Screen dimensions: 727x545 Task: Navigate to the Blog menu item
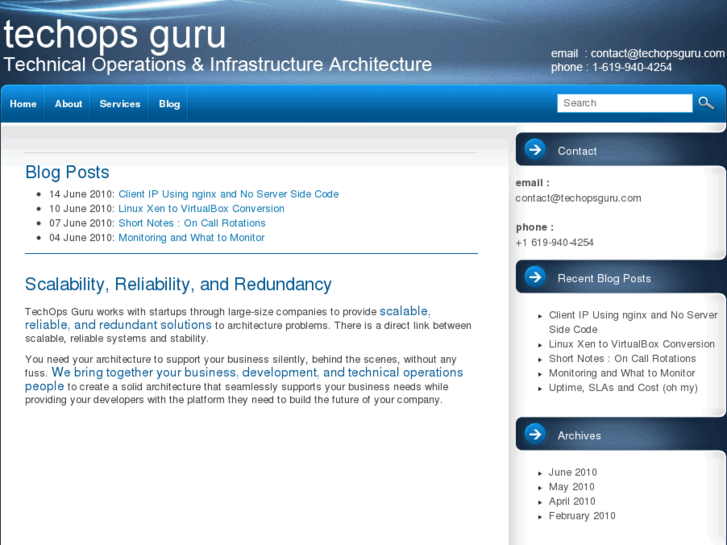(169, 104)
